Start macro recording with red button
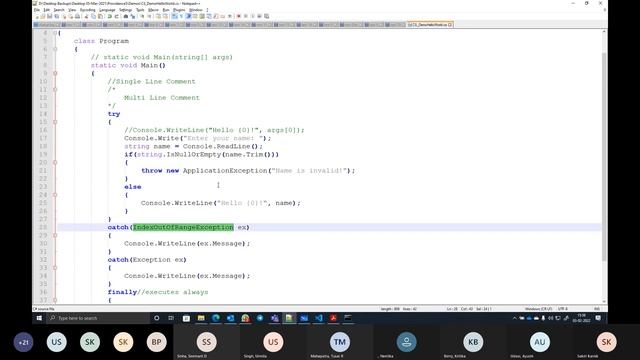640x360 pixels. click(x=239, y=16)
